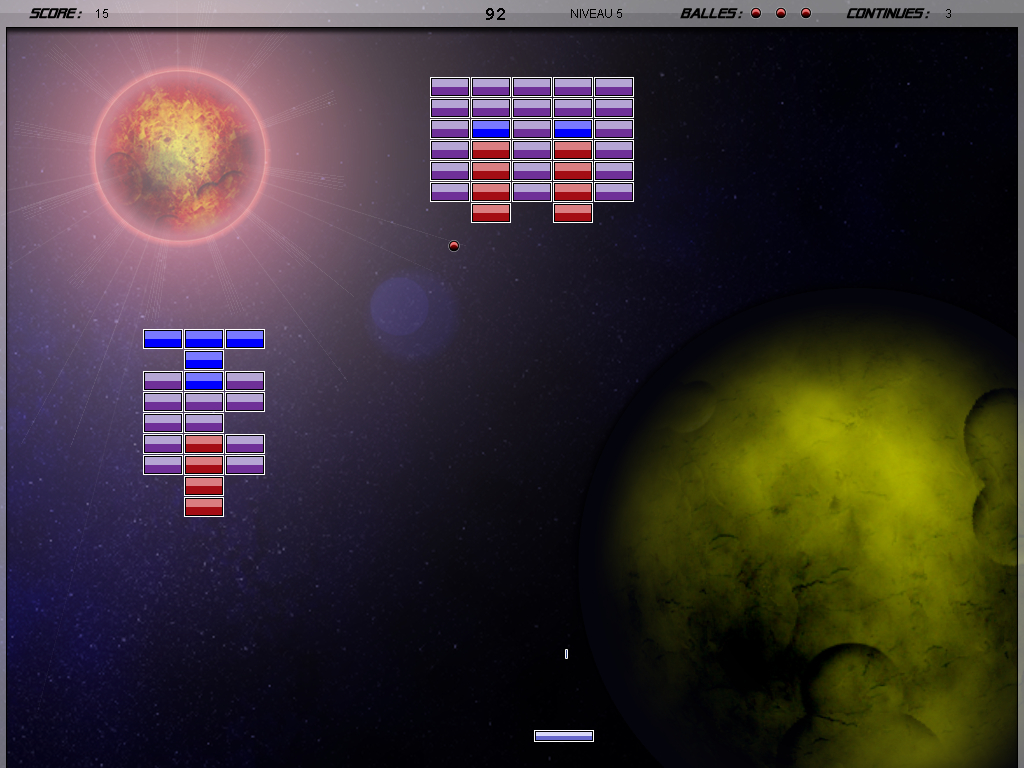The width and height of the screenshot is (1024, 768).
Task: Click the small projectile above the paddle
Action: tap(566, 654)
